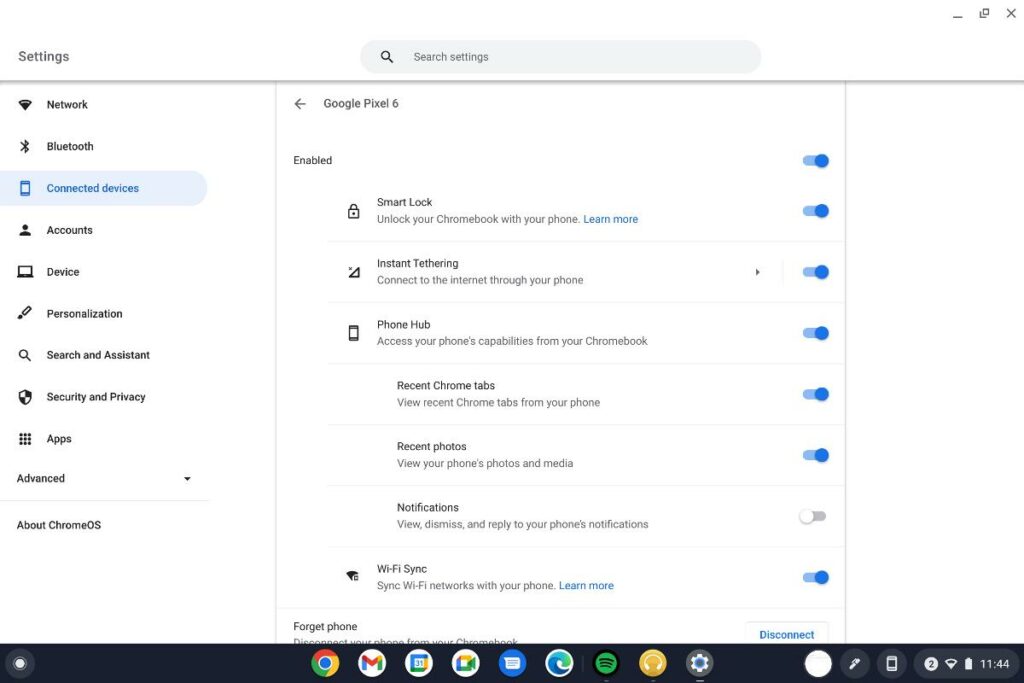
Task: Select the Device settings section
Action: click(x=64, y=271)
